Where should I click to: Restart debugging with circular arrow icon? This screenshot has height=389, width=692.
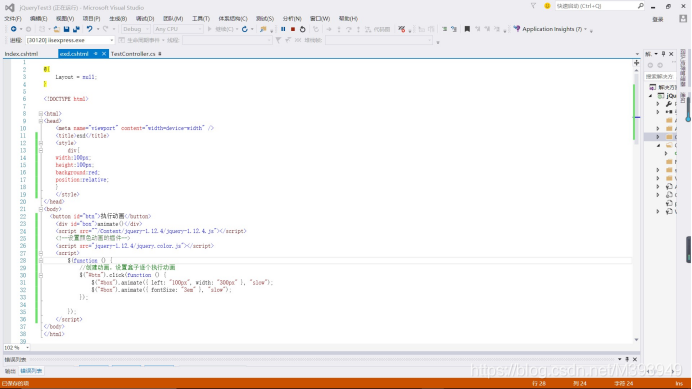point(302,29)
